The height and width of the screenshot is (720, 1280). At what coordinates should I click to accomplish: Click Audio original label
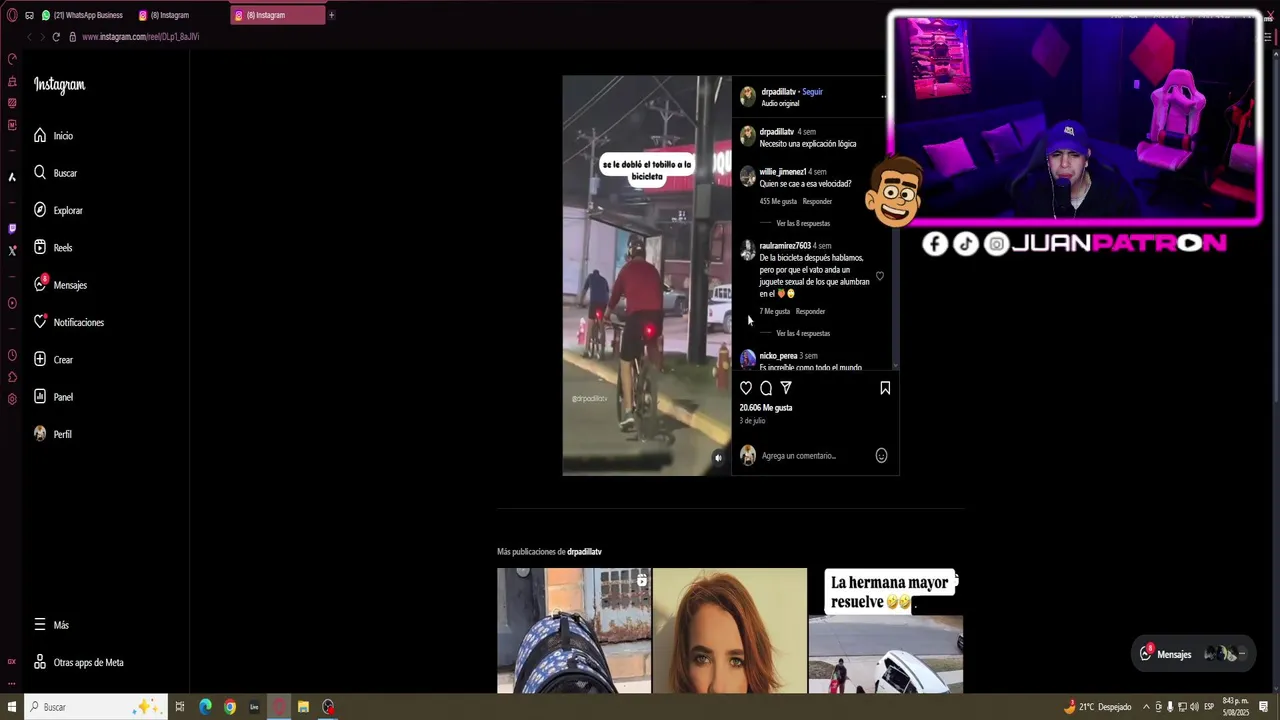tap(780, 104)
